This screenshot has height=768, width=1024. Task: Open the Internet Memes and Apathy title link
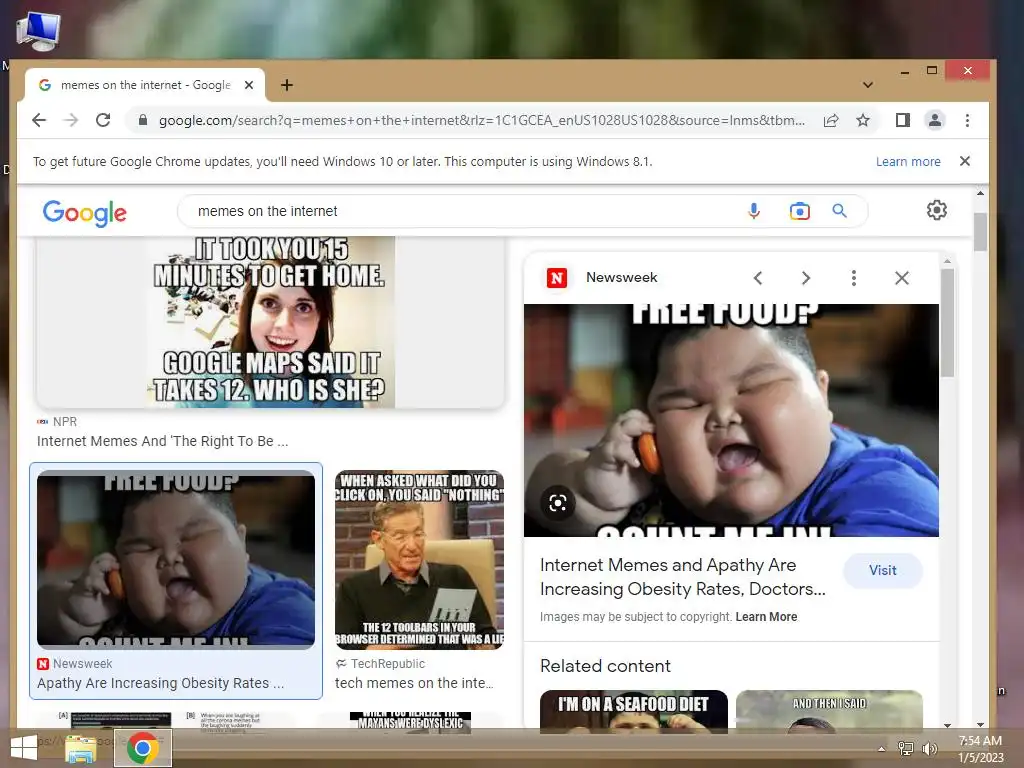point(682,577)
